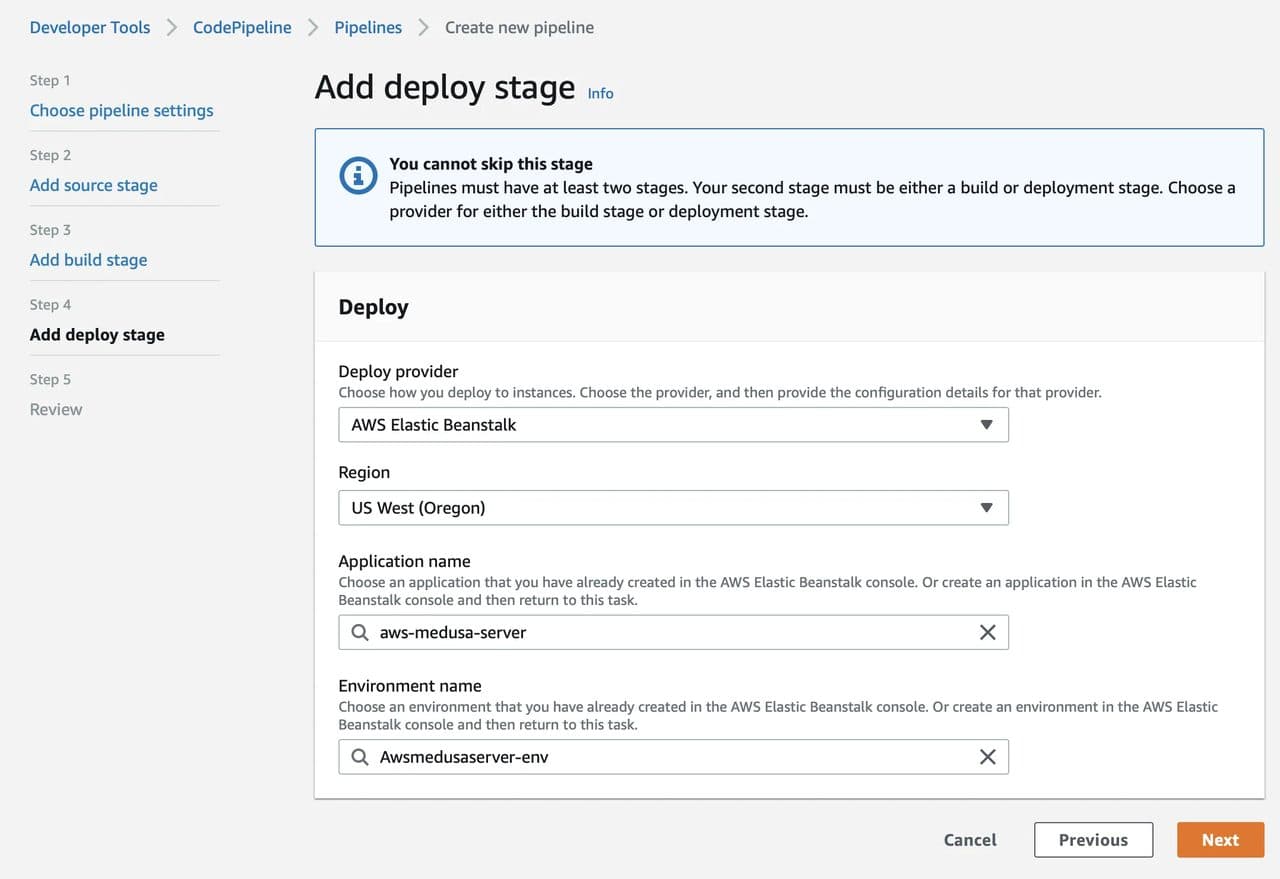
Task: Click the 'You cannot skip this stage' heading
Action: click(x=491, y=164)
